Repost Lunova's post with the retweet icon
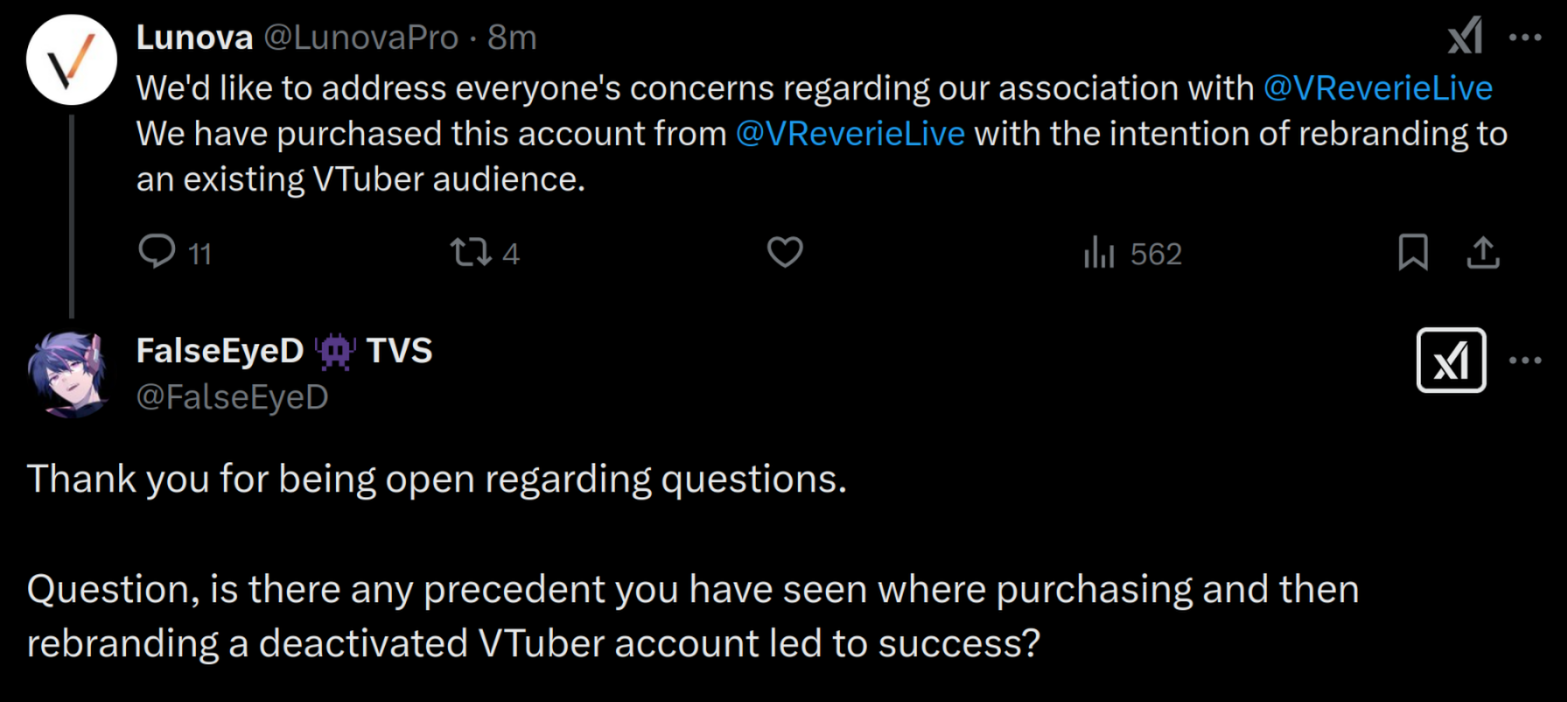The height and width of the screenshot is (702, 1567). point(470,253)
